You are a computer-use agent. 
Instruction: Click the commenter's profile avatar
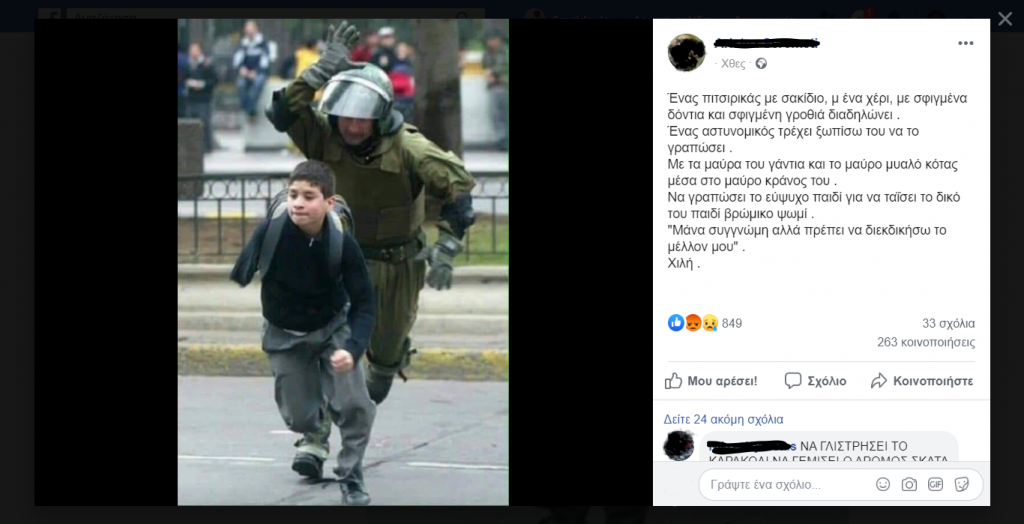tap(679, 446)
